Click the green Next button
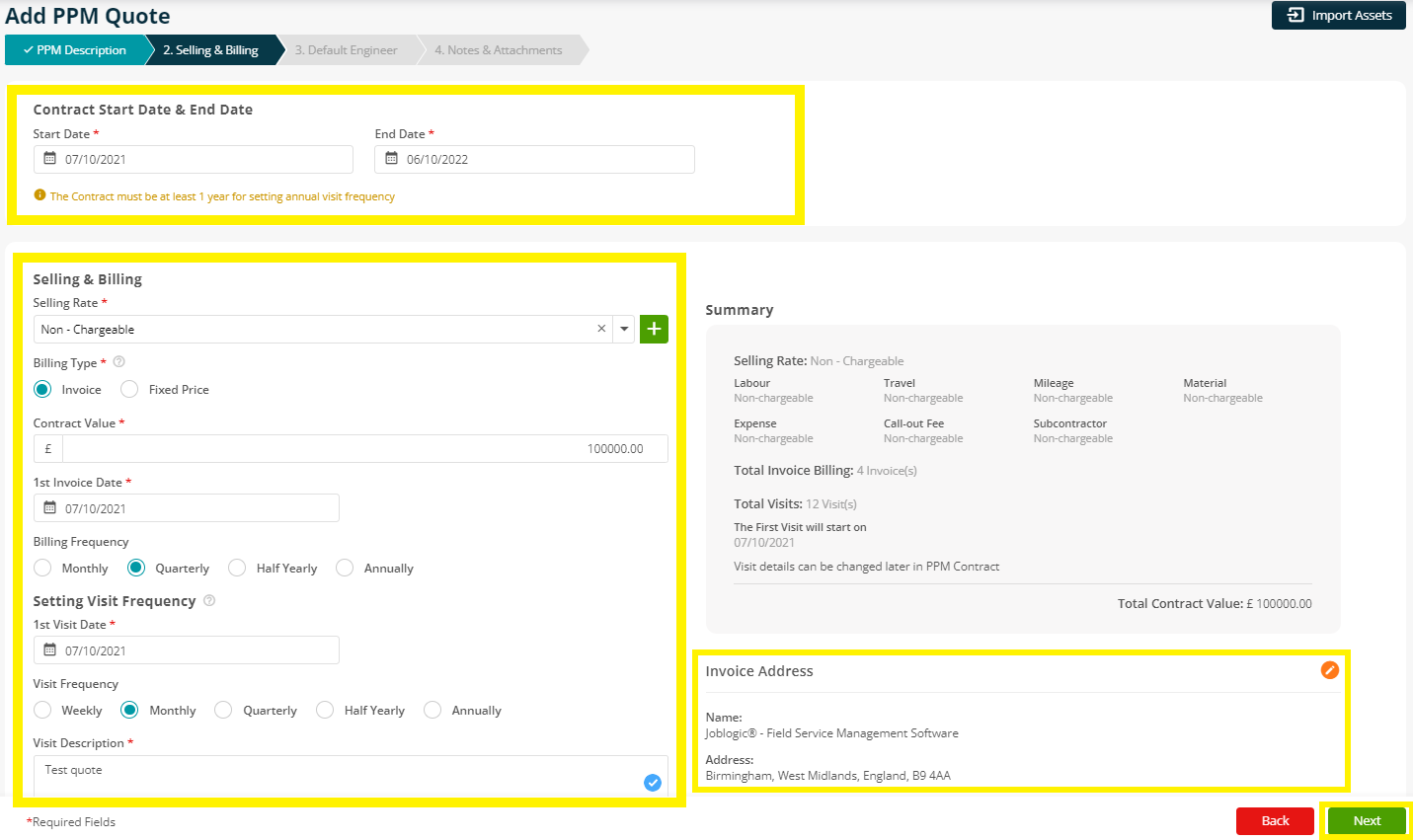This screenshot has height=840, width=1413. [x=1367, y=821]
